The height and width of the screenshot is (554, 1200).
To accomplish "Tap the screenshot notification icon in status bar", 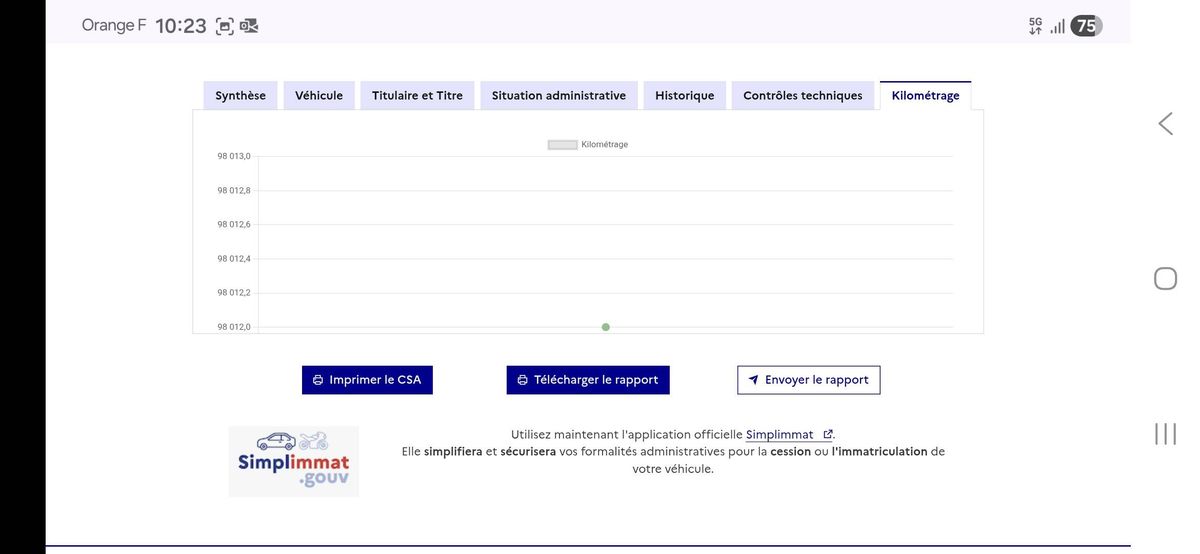I will [x=225, y=26].
